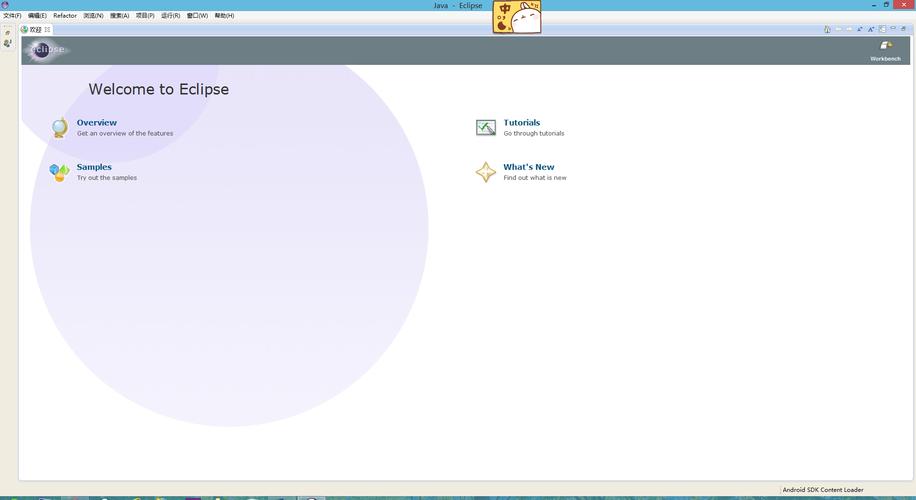Click the upper left-sidebar fast view icon
Image resolution: width=916 pixels, height=500 pixels.
[x=8, y=33]
